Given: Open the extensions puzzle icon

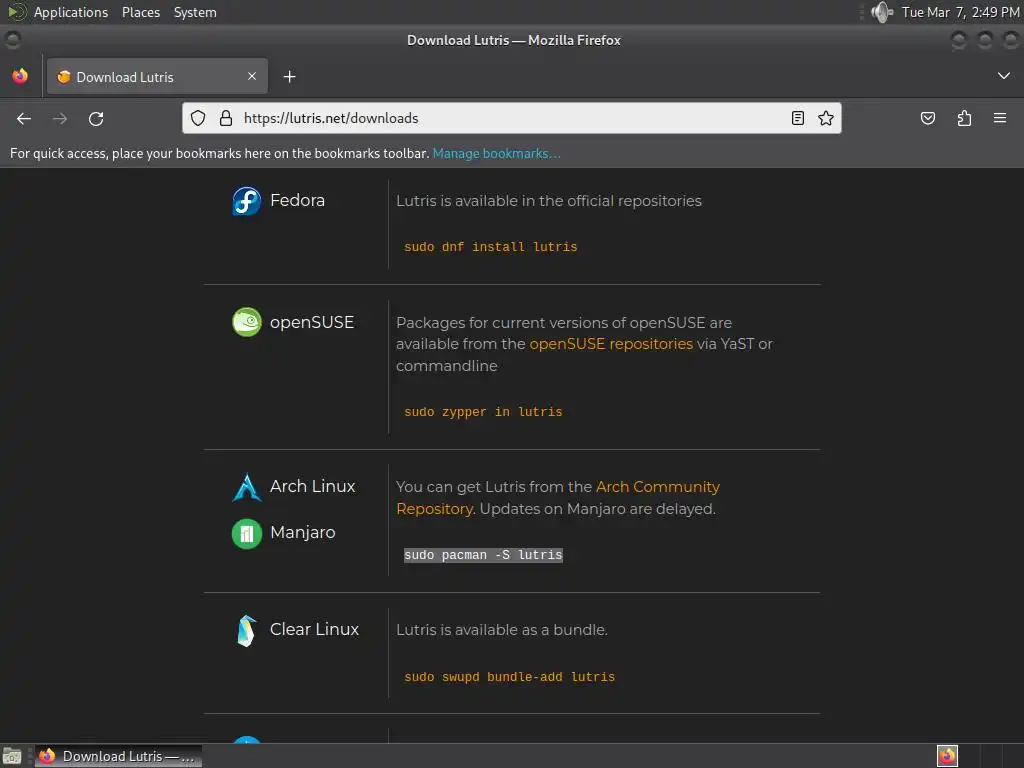Looking at the screenshot, I should (x=964, y=118).
